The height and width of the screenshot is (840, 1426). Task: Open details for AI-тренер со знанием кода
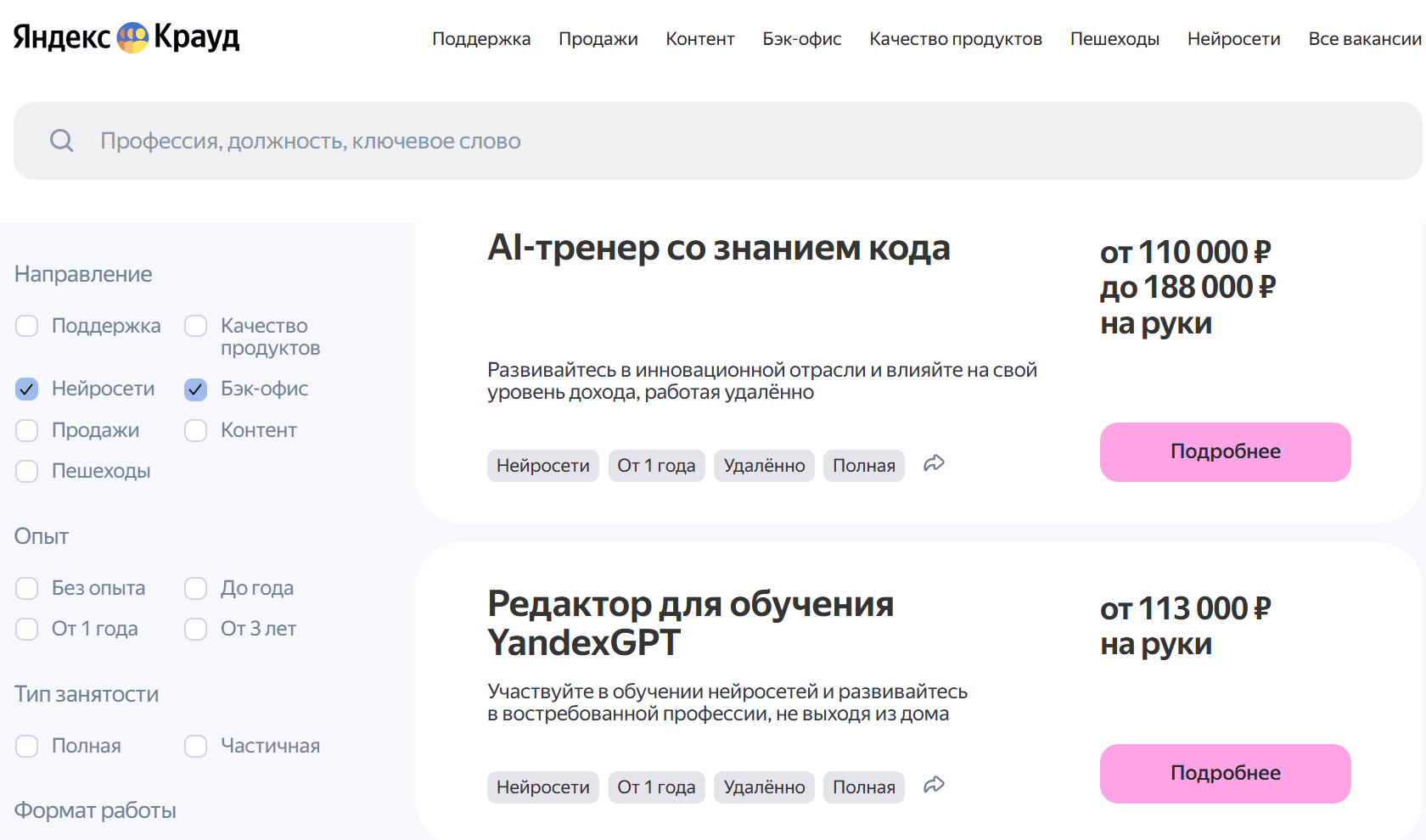(1226, 452)
